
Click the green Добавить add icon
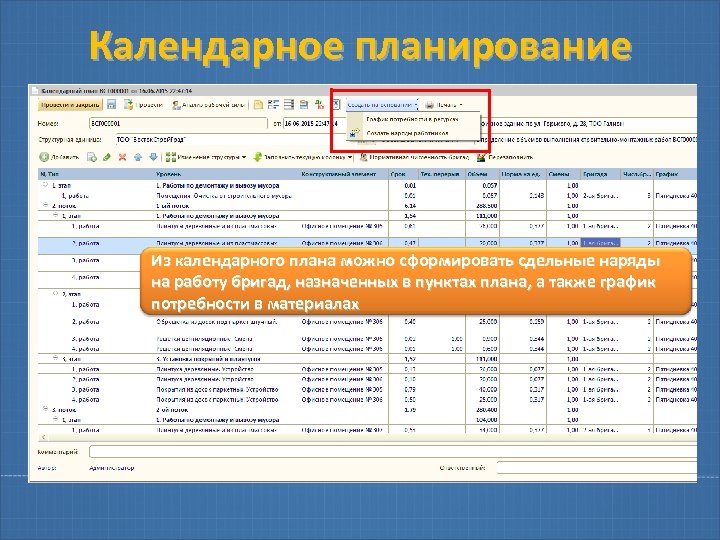[x=44, y=157]
